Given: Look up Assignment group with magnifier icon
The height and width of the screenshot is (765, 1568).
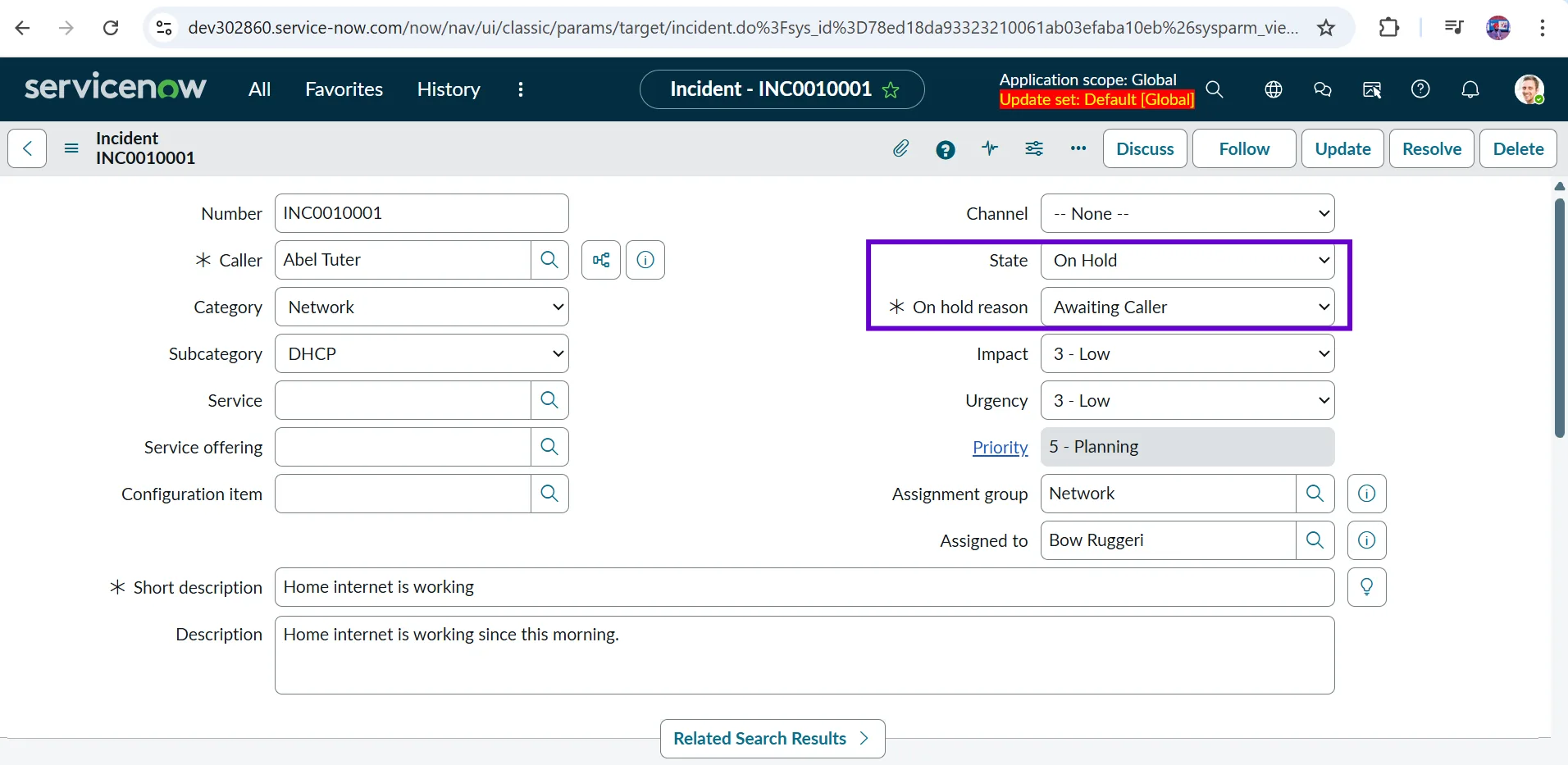Looking at the screenshot, I should pyautogui.click(x=1315, y=494).
